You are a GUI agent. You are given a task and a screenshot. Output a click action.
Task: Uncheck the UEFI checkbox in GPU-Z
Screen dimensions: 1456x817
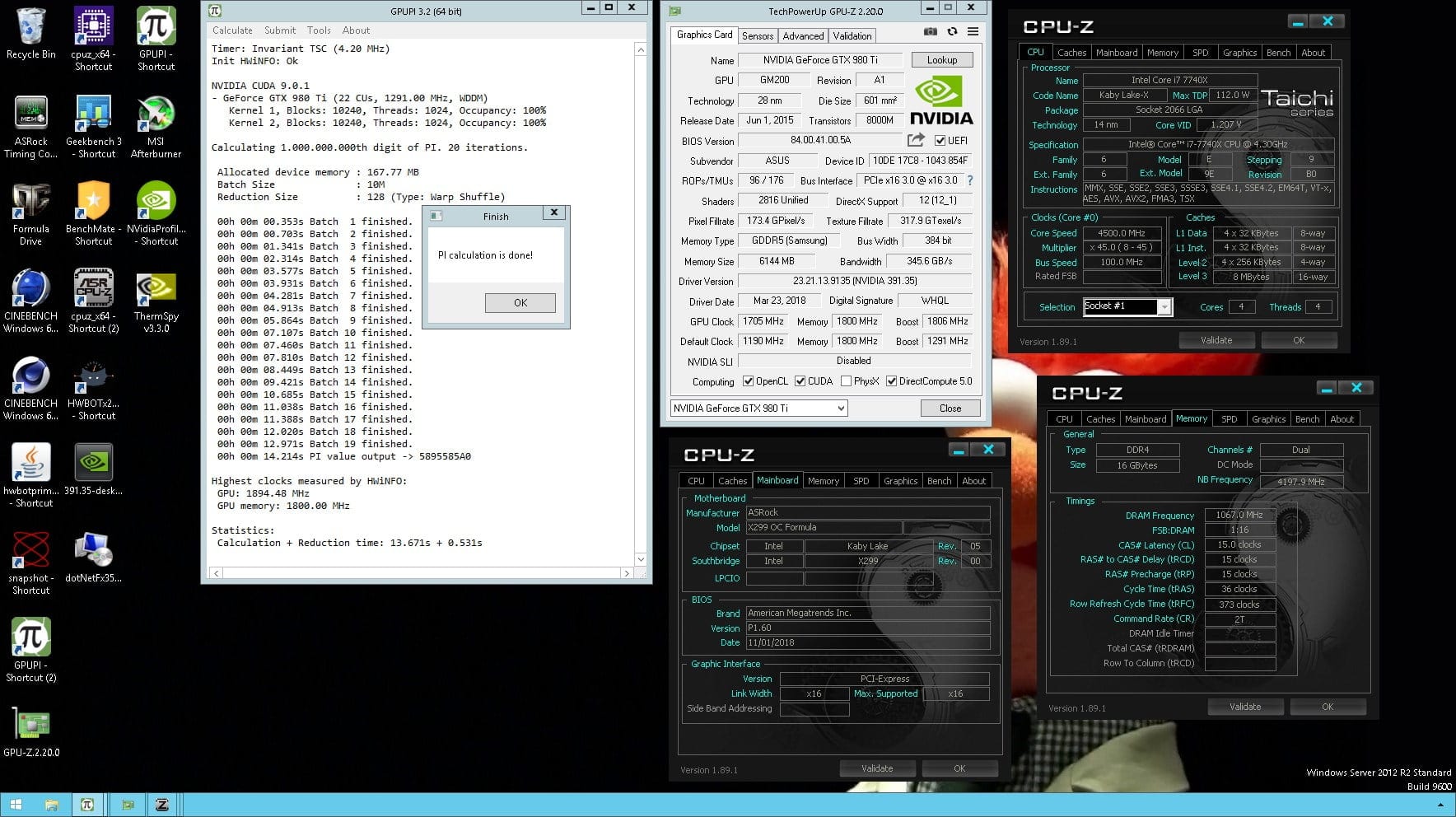(x=940, y=140)
